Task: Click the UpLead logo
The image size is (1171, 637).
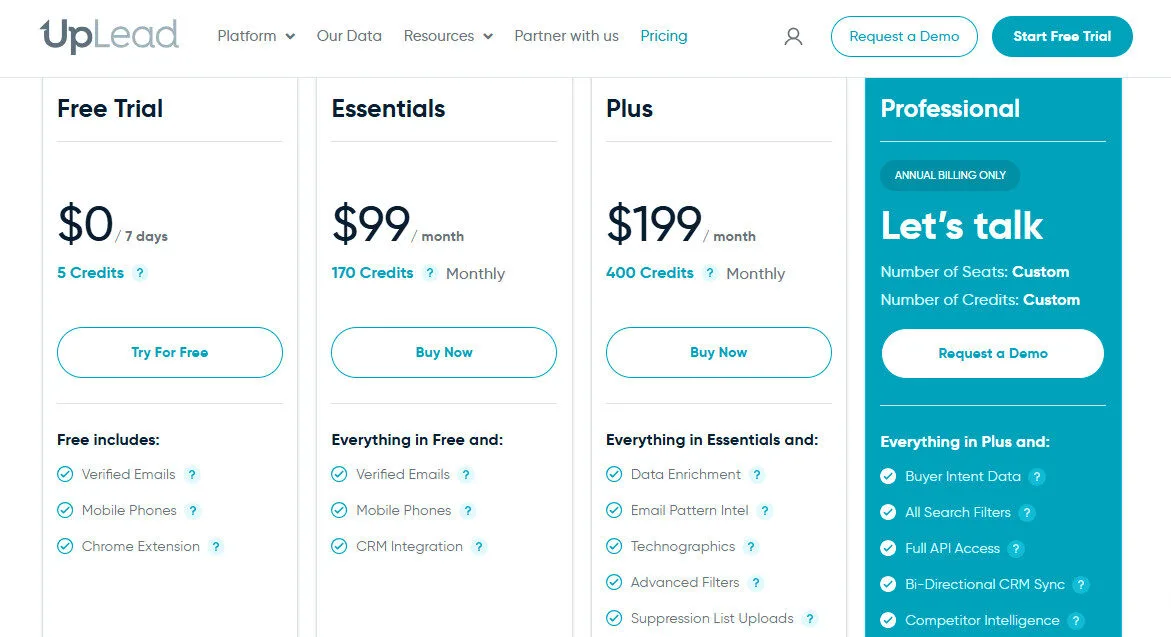Action: tap(110, 35)
